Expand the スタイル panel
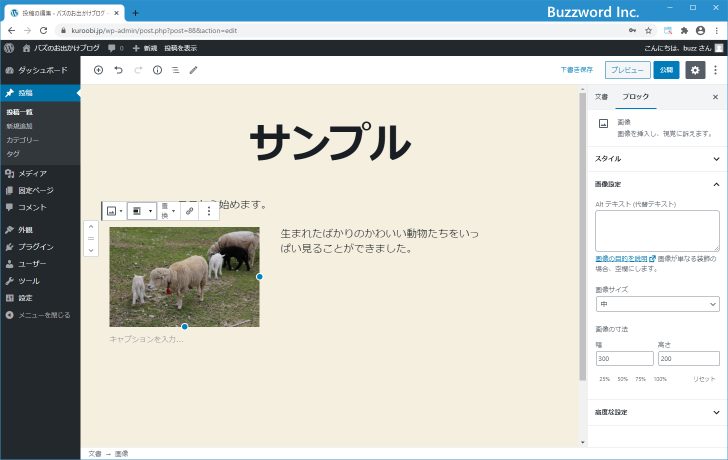This screenshot has width=728, height=460. [656, 158]
